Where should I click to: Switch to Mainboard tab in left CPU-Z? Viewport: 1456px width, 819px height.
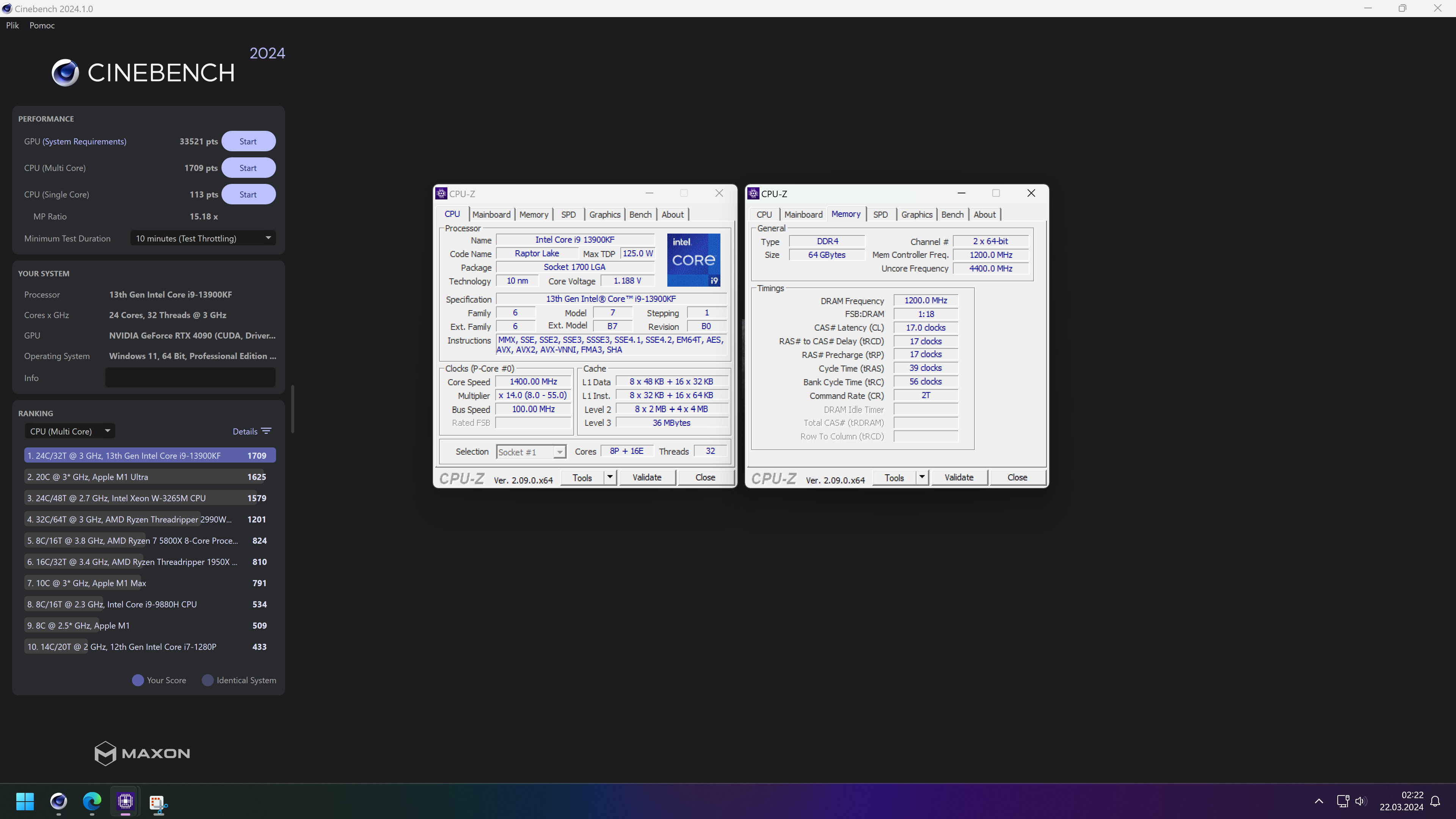click(x=491, y=214)
